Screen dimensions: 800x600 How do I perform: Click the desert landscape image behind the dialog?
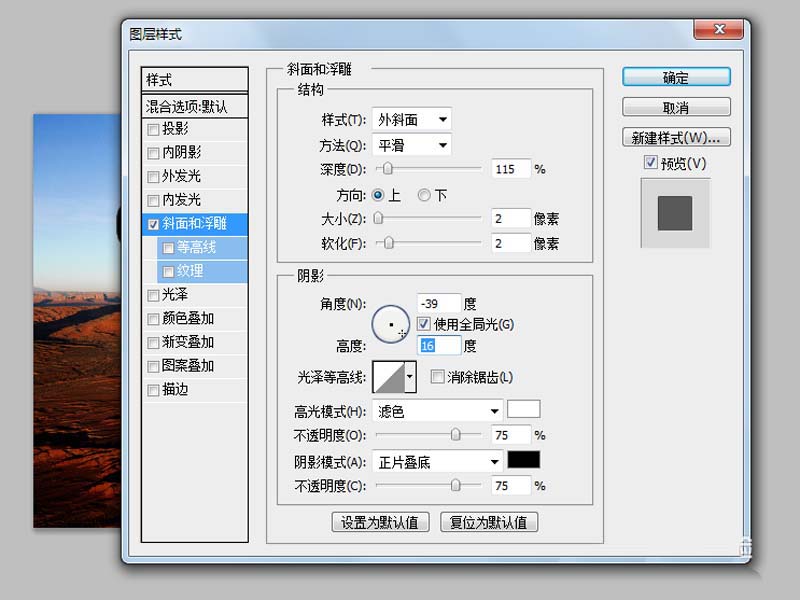point(77,320)
